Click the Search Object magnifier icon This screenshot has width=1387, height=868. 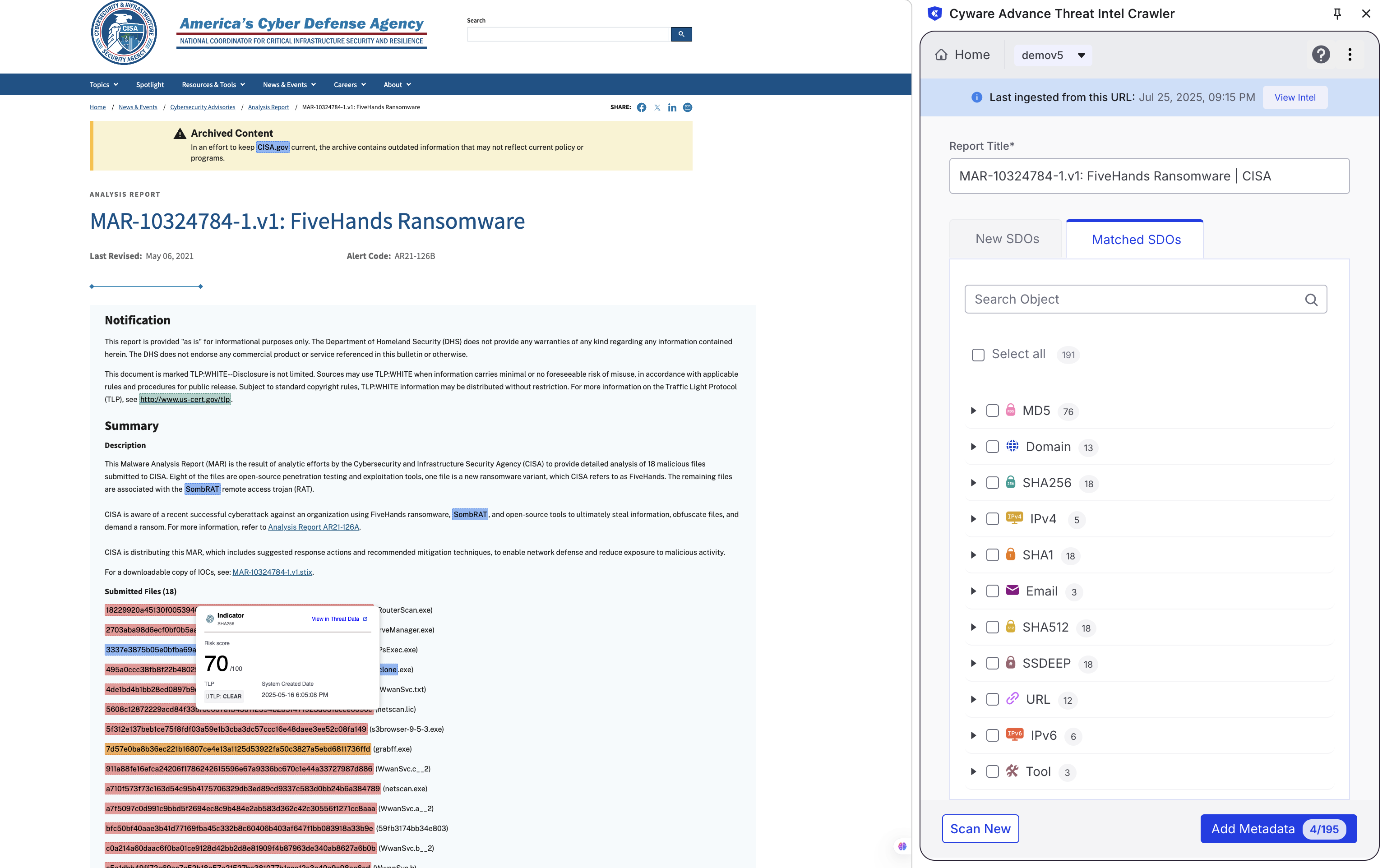click(x=1311, y=300)
